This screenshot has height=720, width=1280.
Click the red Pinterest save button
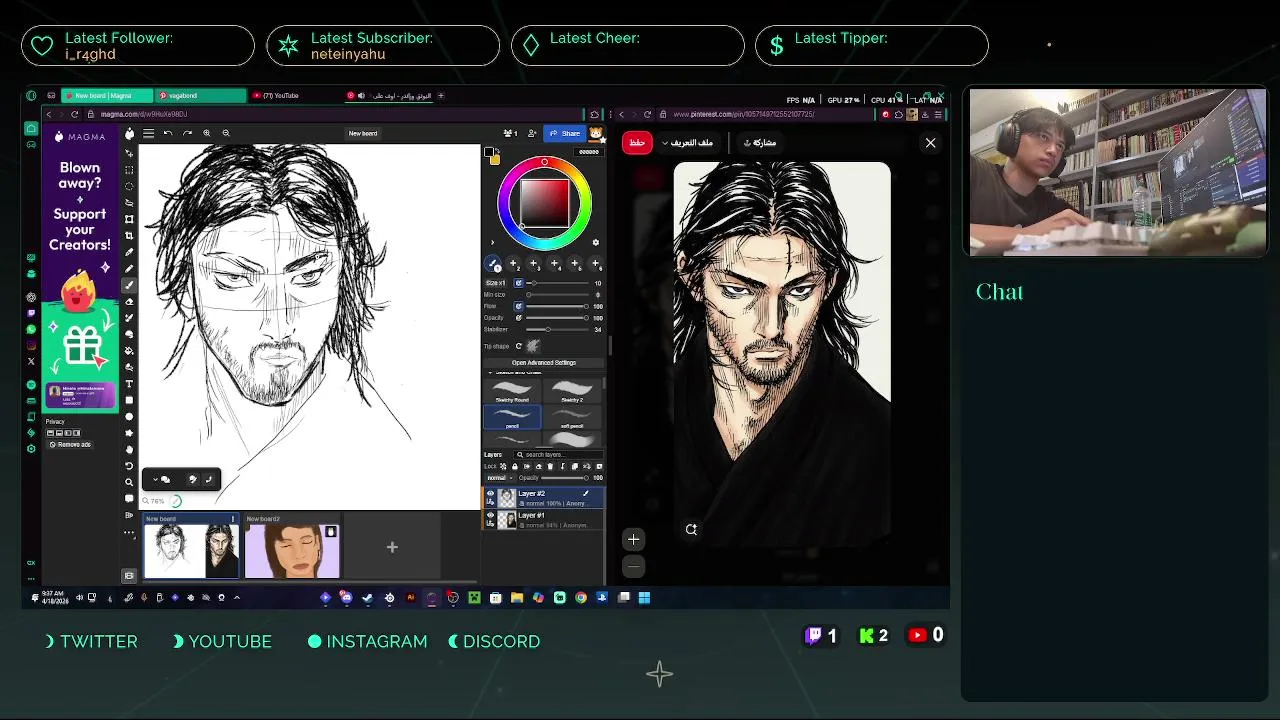(637, 142)
